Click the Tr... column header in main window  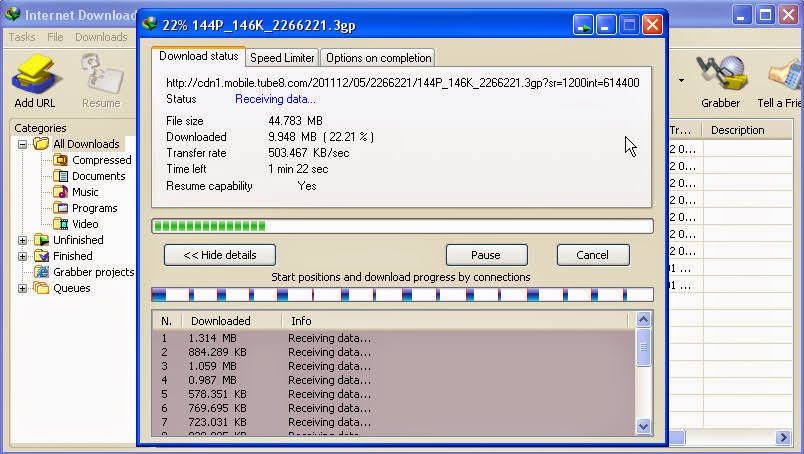(x=685, y=130)
